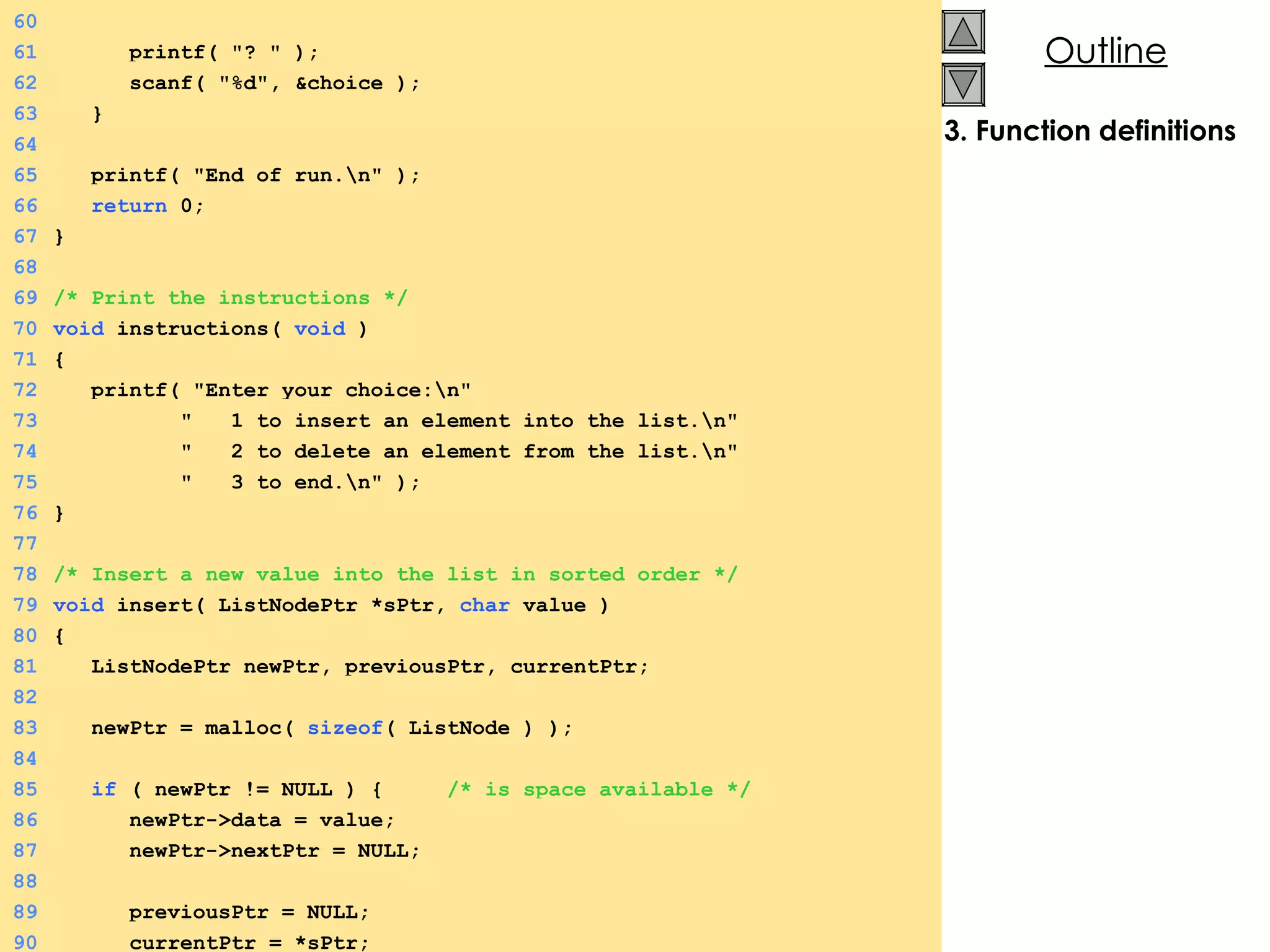Click 'if ( newPtr != NULL )' condition
The height and width of the screenshot is (952, 1270).
(236, 790)
